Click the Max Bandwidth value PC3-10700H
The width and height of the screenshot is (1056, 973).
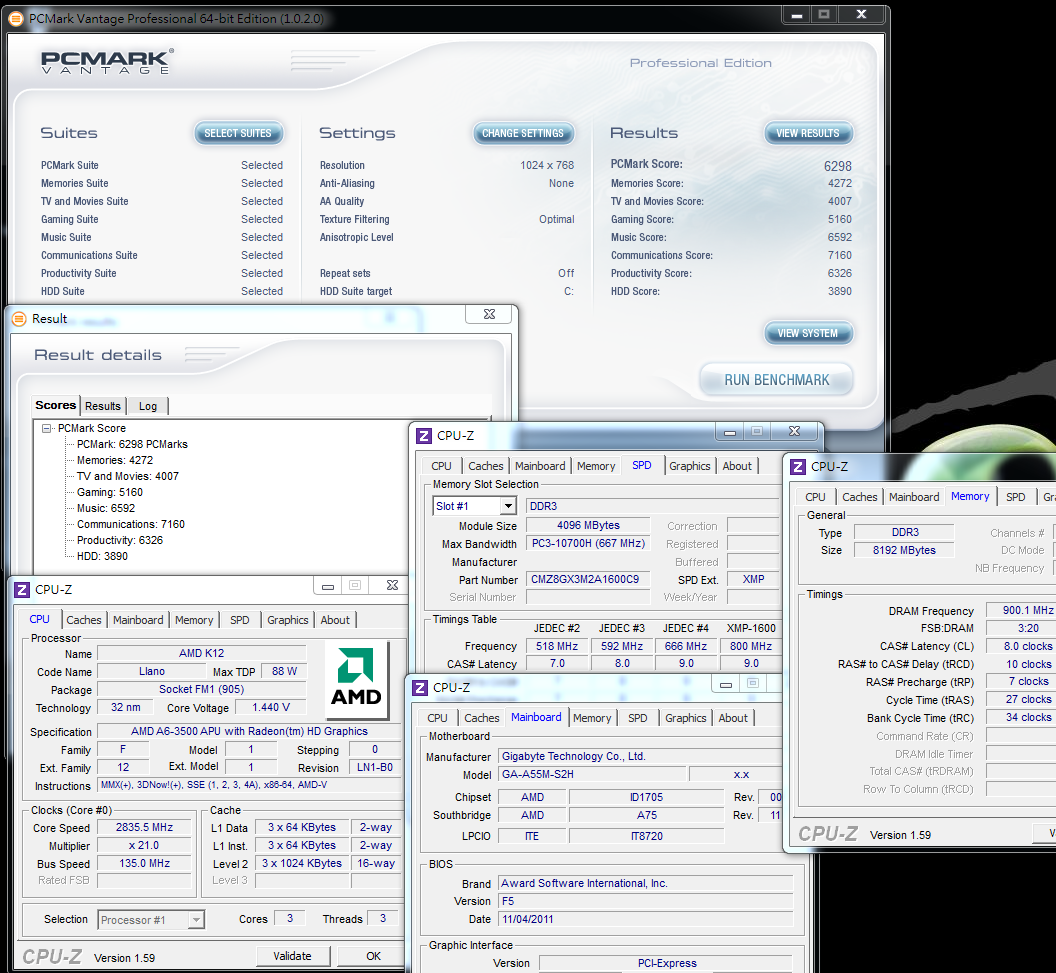(x=588, y=543)
